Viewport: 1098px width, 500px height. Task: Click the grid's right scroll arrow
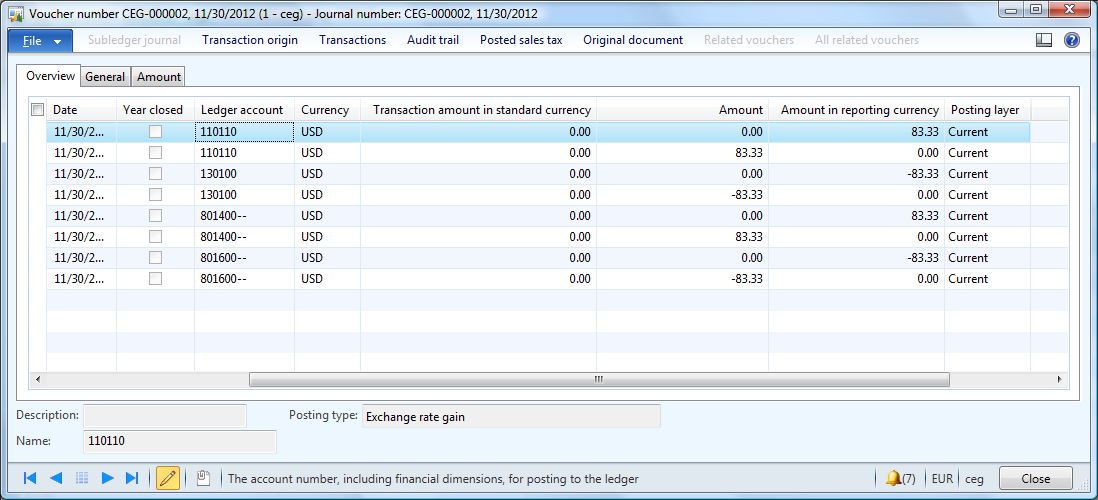click(1060, 380)
